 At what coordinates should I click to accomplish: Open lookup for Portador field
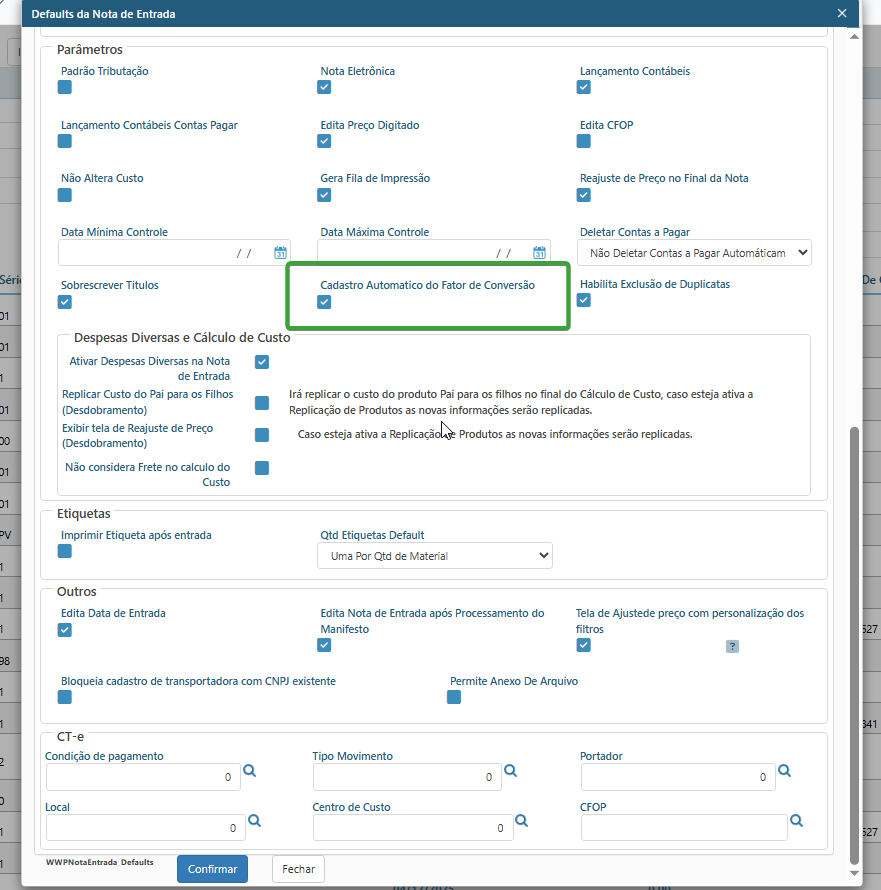785,771
